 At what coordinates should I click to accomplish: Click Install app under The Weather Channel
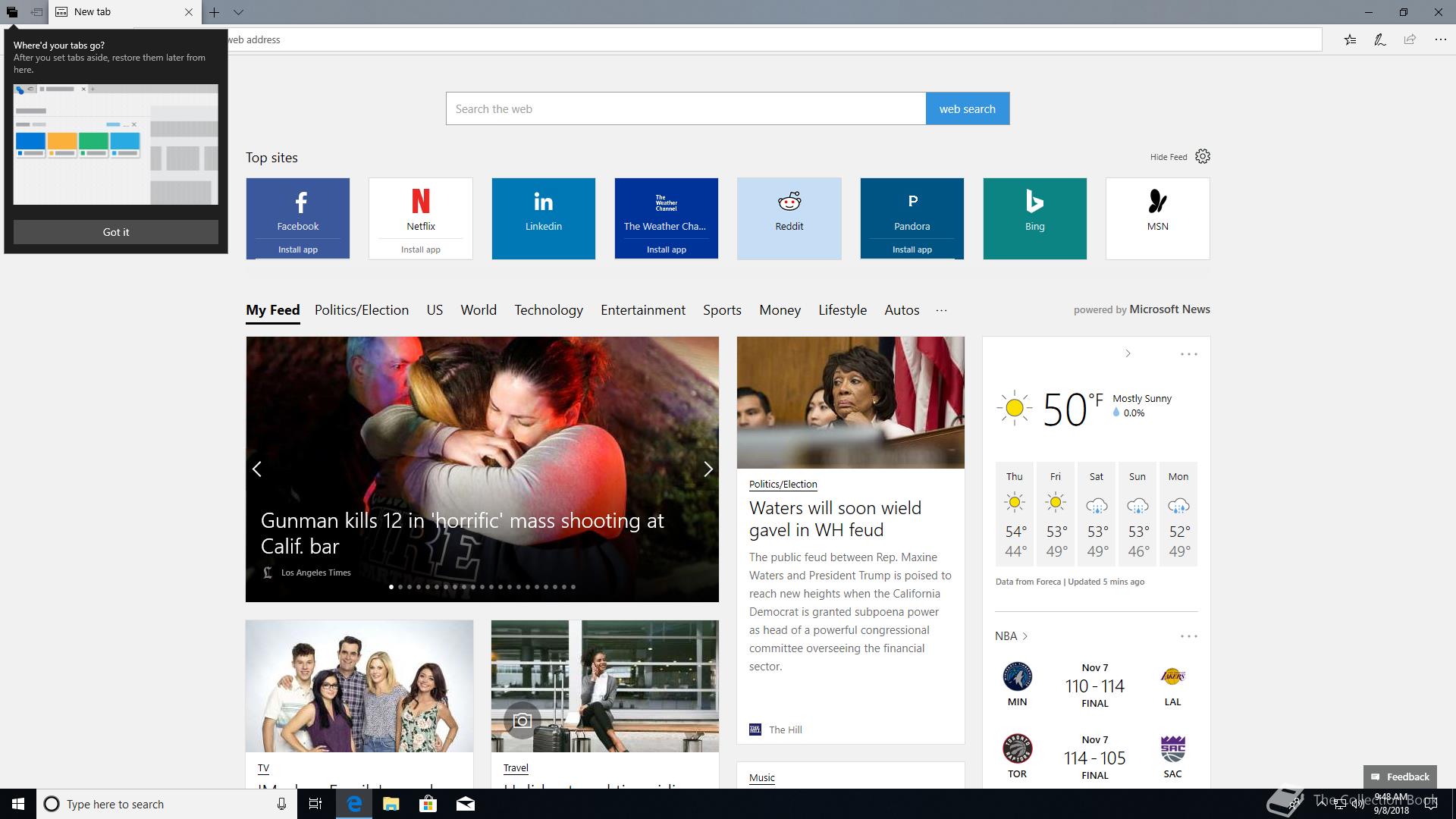[667, 249]
